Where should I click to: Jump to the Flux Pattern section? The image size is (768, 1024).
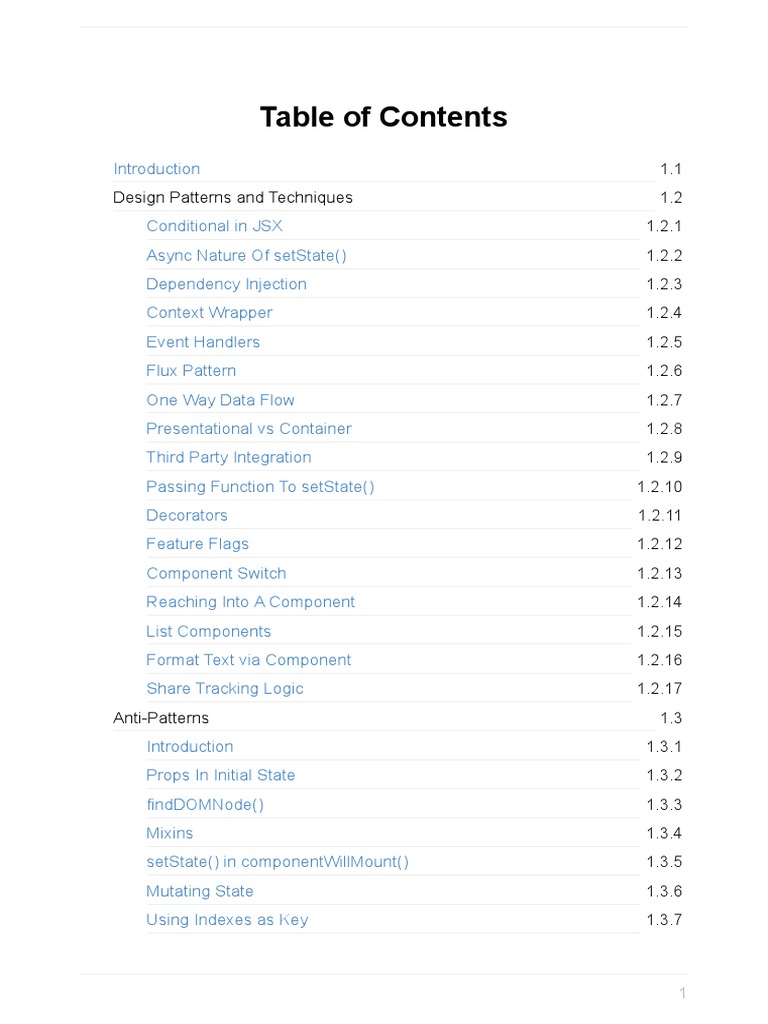pos(191,371)
